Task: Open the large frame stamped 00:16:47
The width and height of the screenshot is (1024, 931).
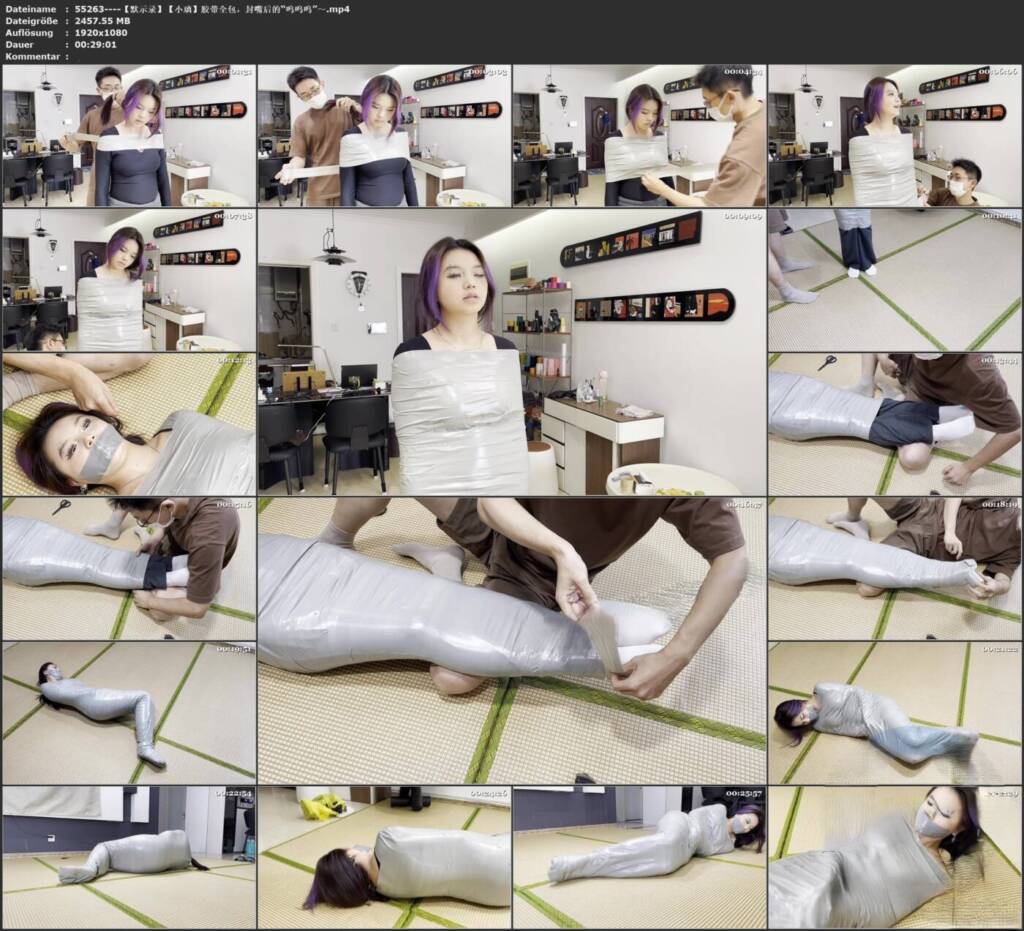Action: point(512,640)
